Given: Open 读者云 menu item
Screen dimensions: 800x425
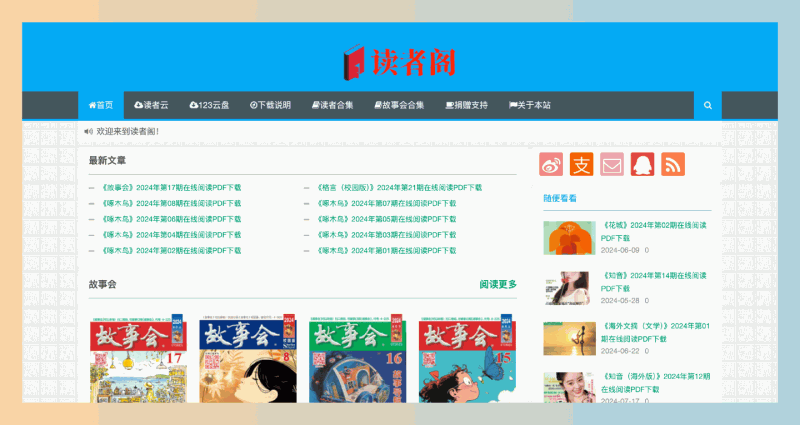Looking at the screenshot, I should coord(151,105).
